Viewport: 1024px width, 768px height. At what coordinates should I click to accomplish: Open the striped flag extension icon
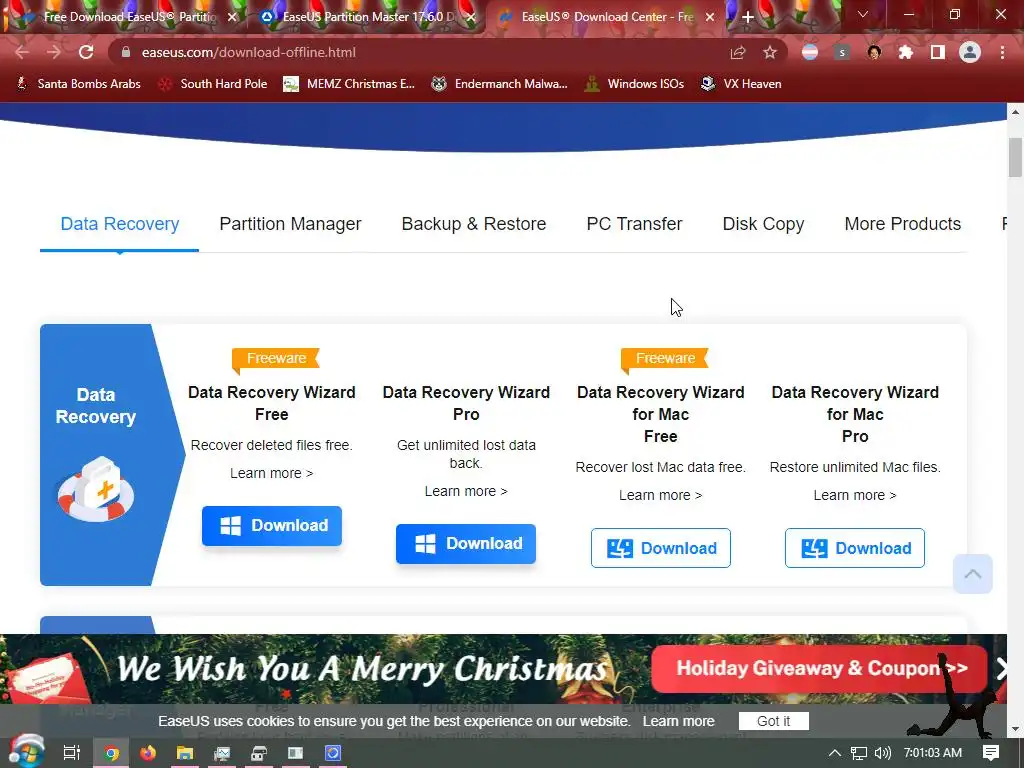click(x=810, y=52)
